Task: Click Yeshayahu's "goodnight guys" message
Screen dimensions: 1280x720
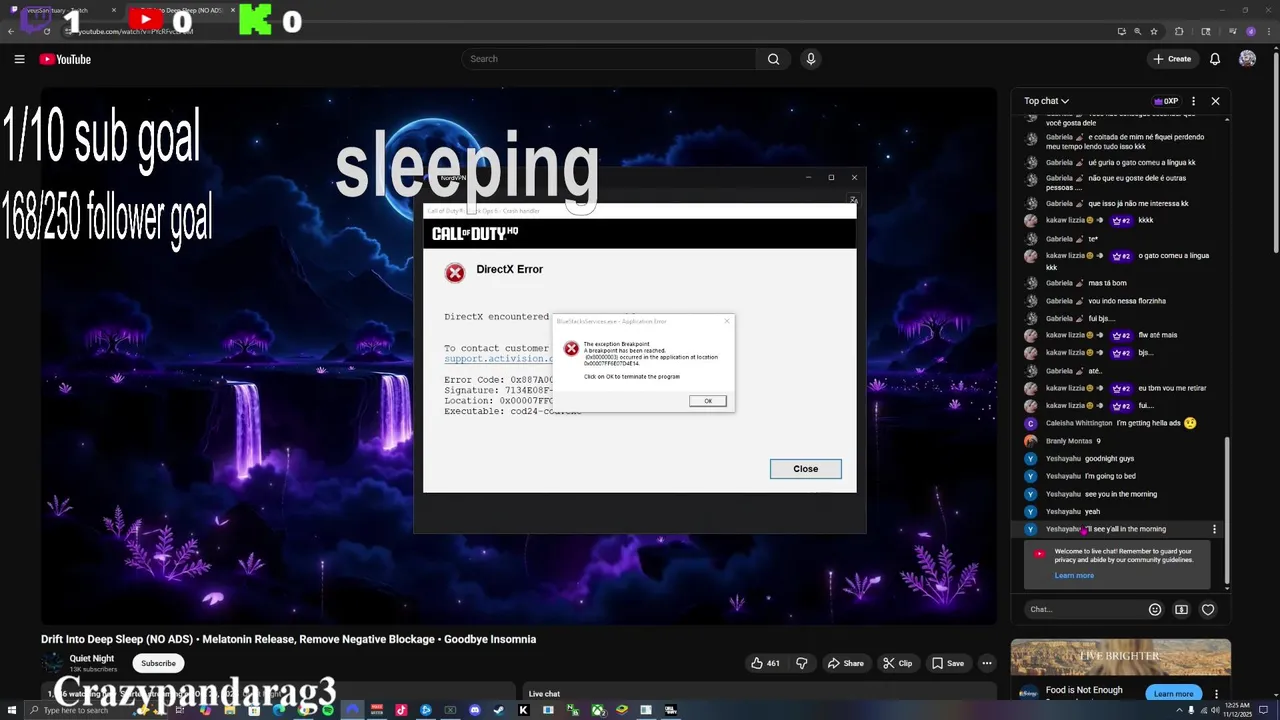Action: (x=1109, y=459)
